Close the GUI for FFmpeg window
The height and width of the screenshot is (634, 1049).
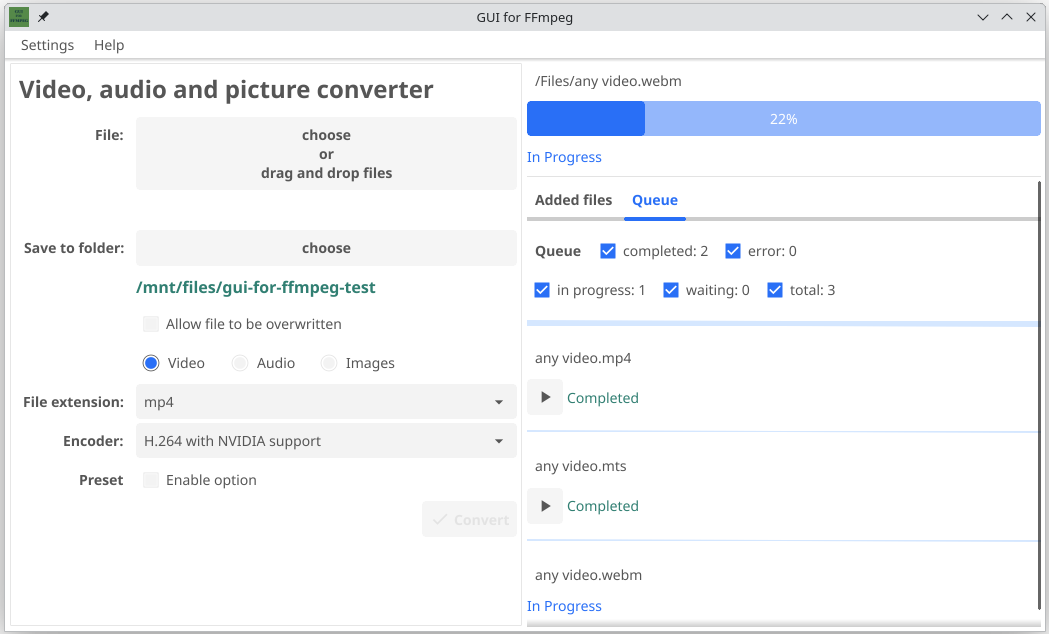pyautogui.click(x=1029, y=17)
